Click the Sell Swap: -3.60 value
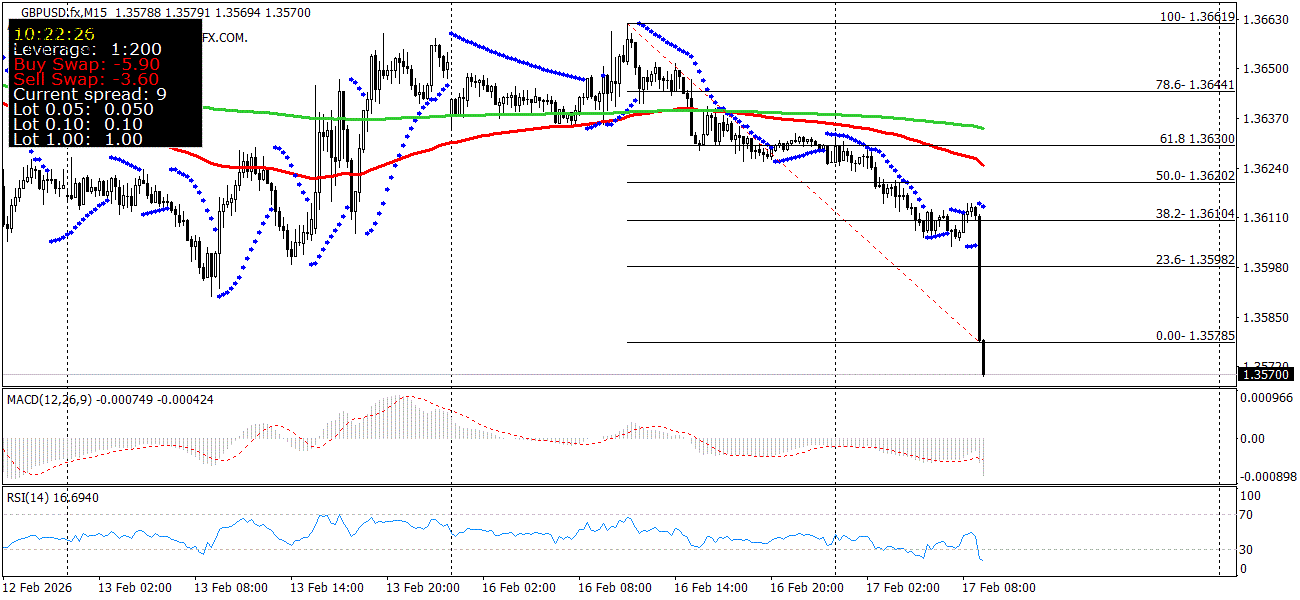The image size is (1300, 600). point(86,79)
